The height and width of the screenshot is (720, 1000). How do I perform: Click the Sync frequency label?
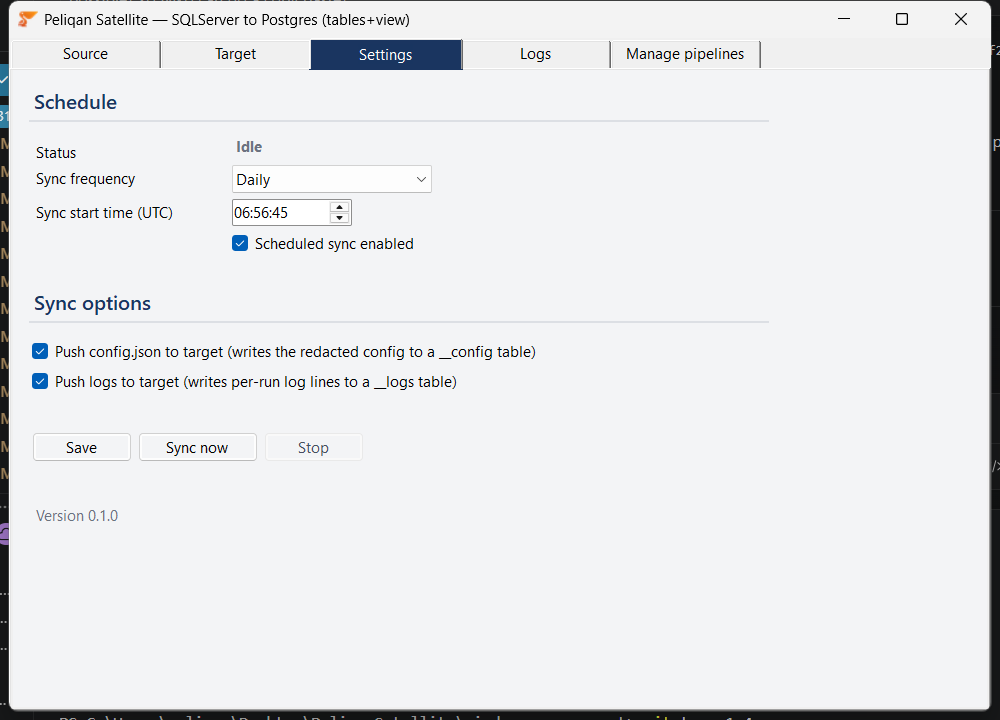[x=85, y=179]
